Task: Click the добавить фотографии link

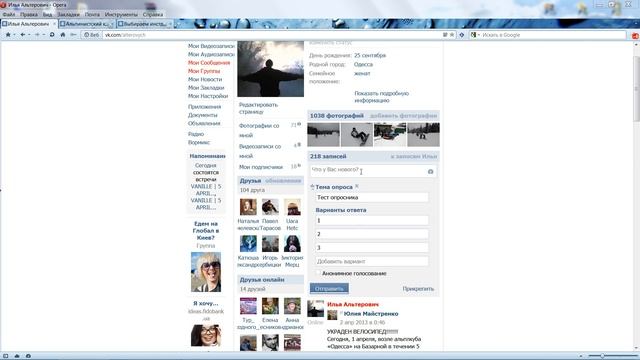Action: point(403,116)
